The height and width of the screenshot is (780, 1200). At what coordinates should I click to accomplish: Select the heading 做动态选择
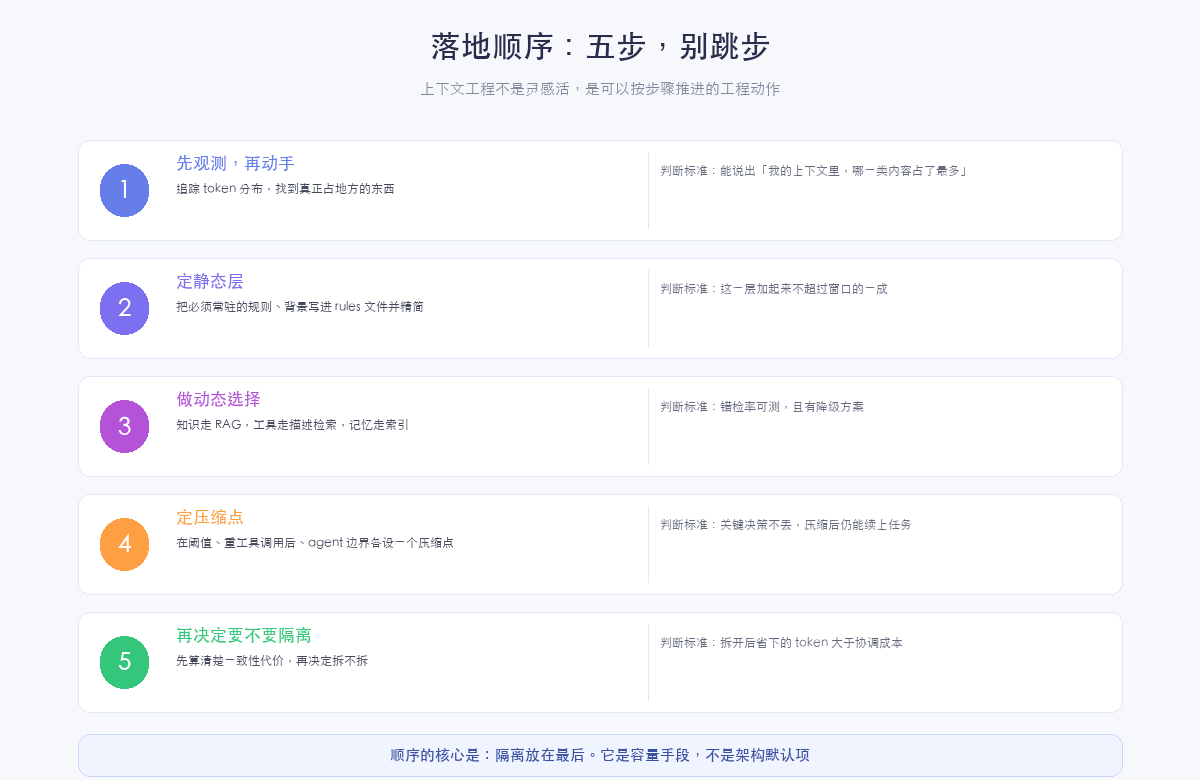point(218,399)
